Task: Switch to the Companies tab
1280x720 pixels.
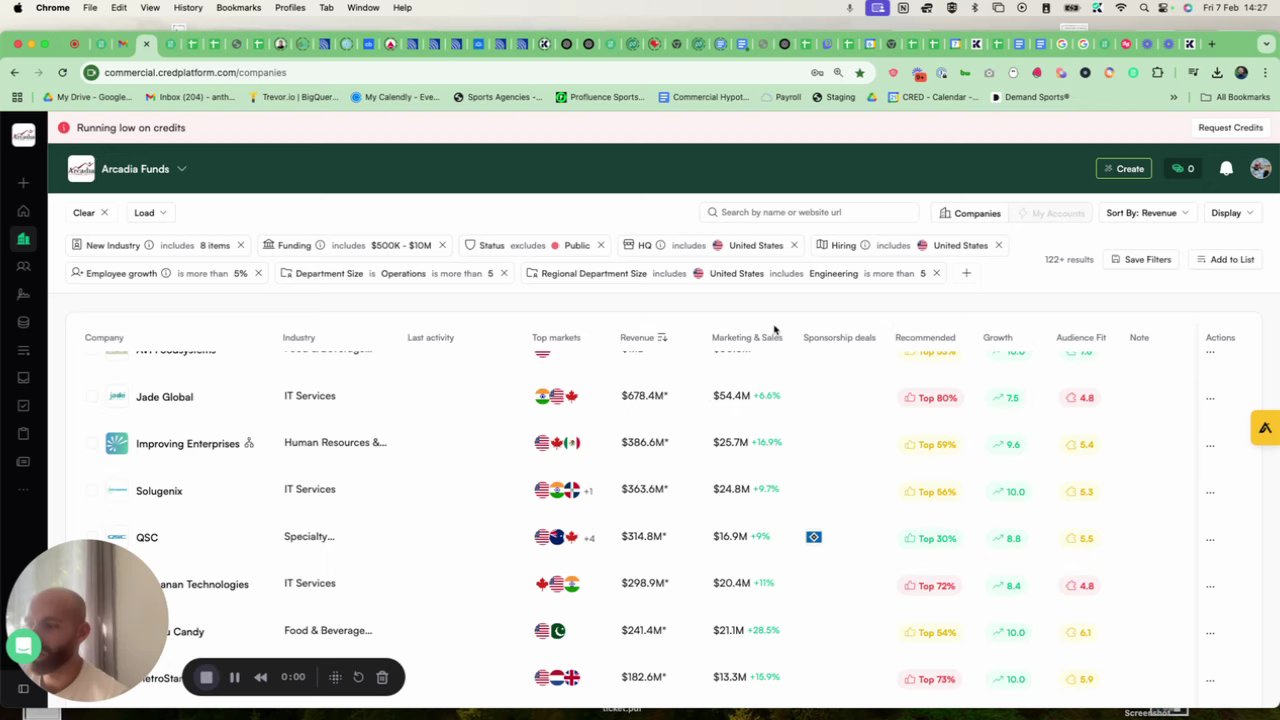Action: 970,213
